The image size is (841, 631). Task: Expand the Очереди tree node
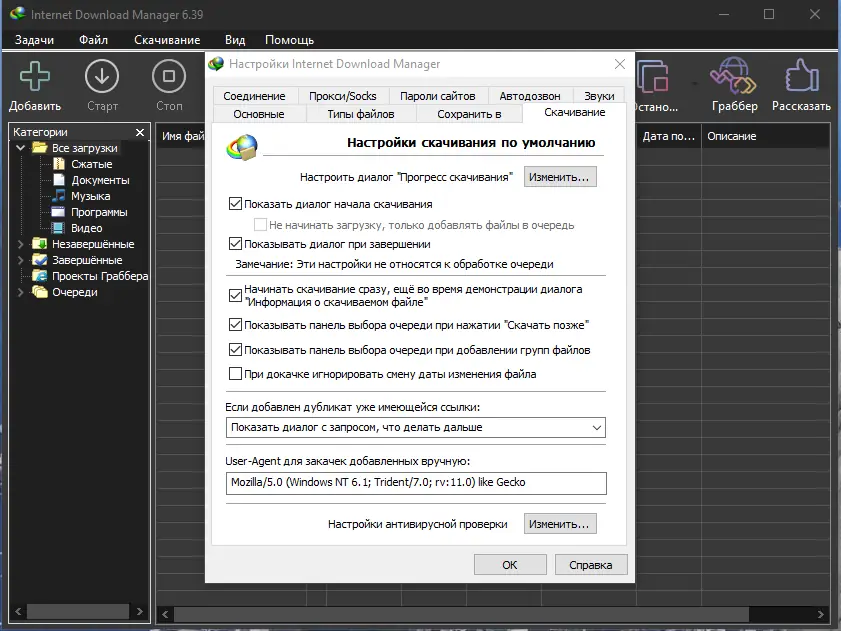click(x=20, y=292)
